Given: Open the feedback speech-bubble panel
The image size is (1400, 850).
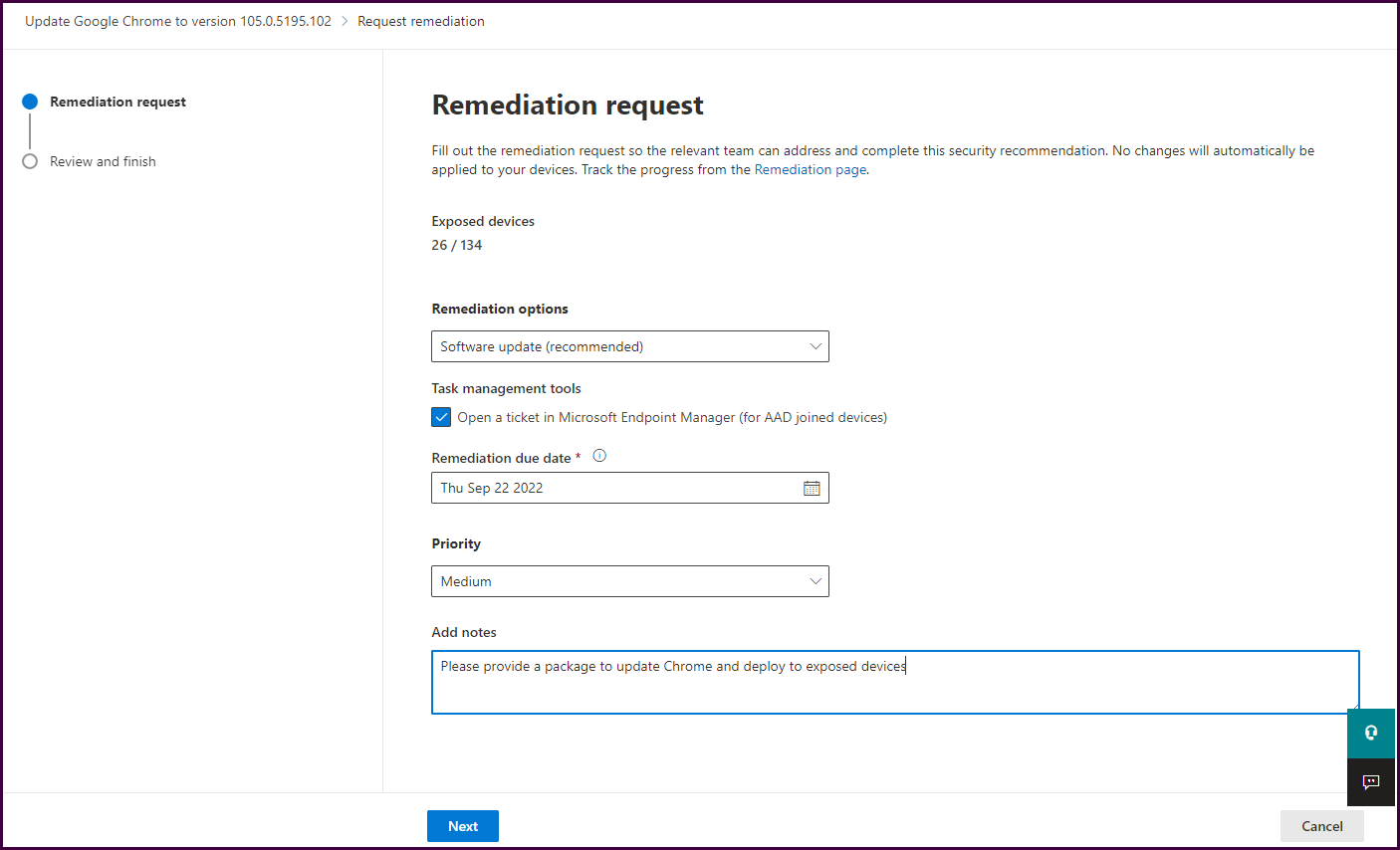Looking at the screenshot, I should point(1371,782).
